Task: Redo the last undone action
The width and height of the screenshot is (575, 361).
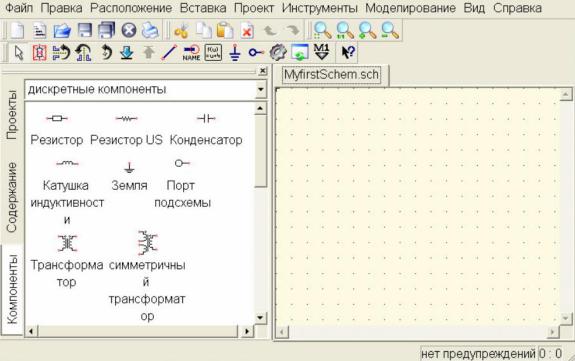Action: (x=292, y=30)
